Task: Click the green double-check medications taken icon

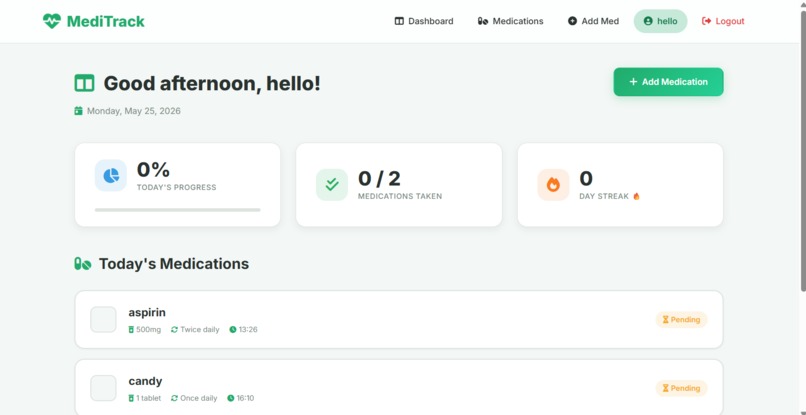Action: click(332, 184)
